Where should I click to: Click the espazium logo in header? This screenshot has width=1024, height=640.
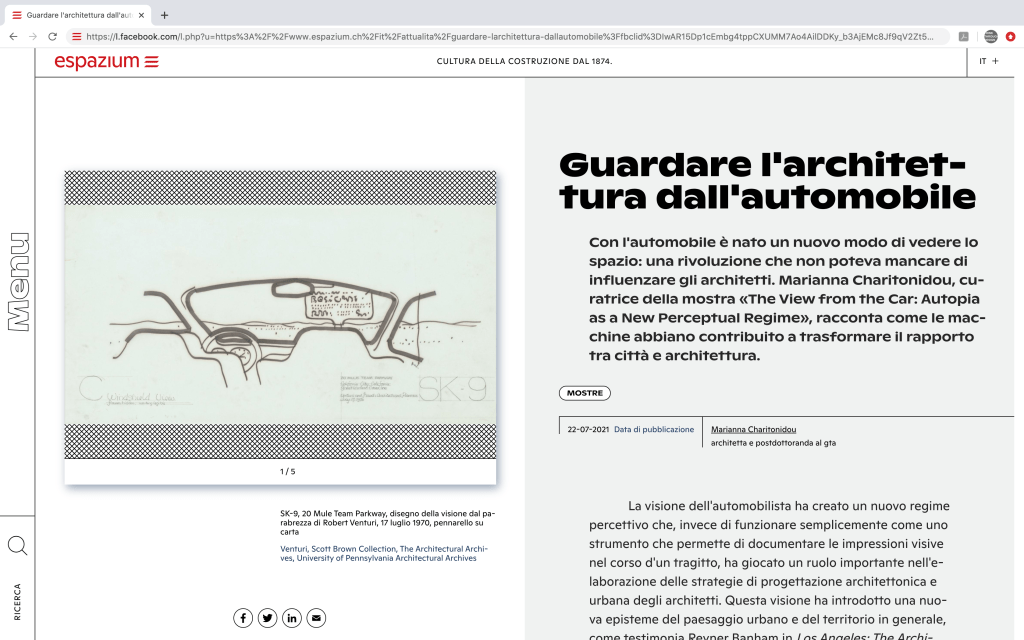click(x=106, y=62)
